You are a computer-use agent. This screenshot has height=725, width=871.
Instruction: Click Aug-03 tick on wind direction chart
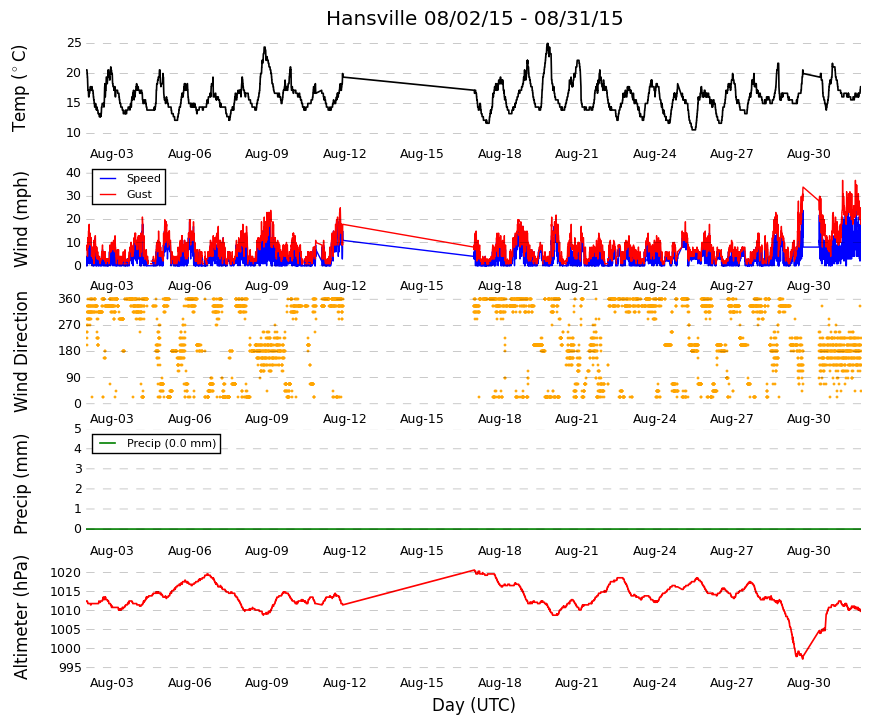pyautogui.click(x=112, y=419)
